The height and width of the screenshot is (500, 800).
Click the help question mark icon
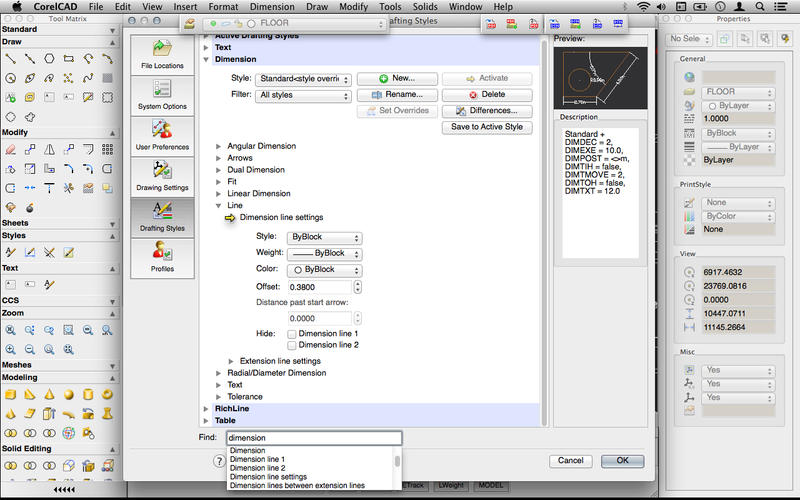(x=219, y=461)
